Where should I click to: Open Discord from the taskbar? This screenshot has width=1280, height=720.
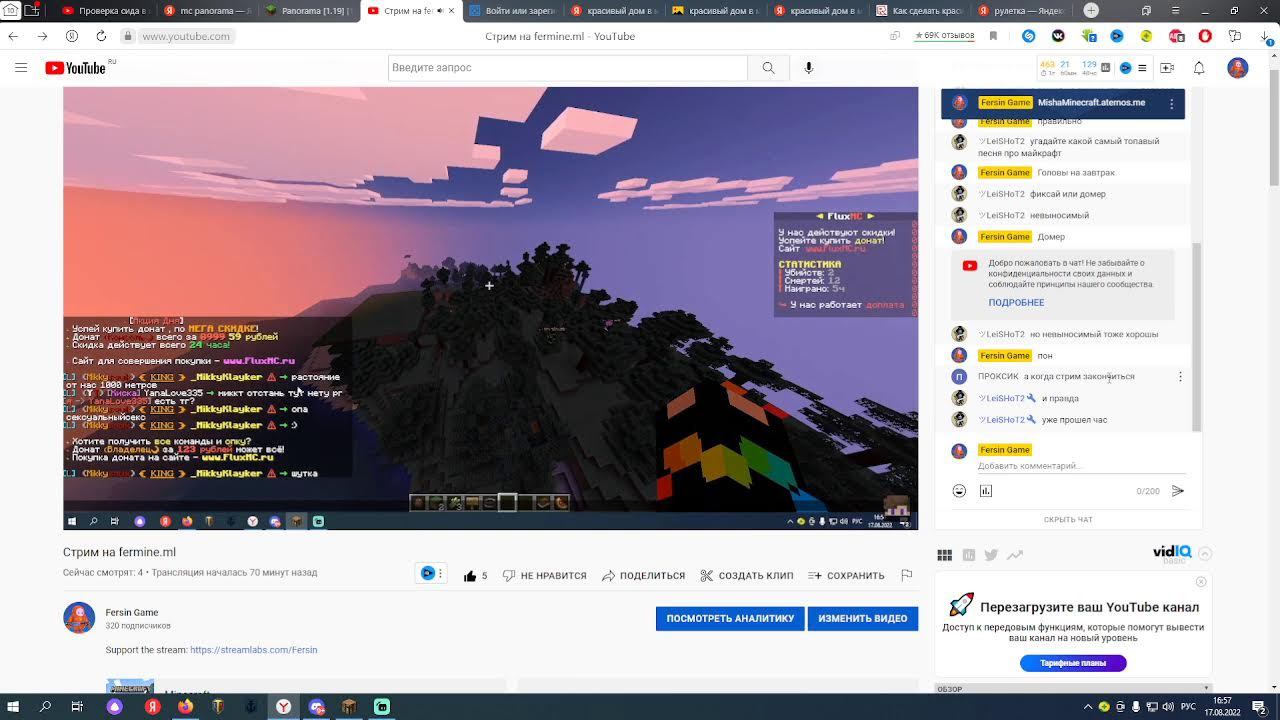pyautogui.click(x=317, y=707)
